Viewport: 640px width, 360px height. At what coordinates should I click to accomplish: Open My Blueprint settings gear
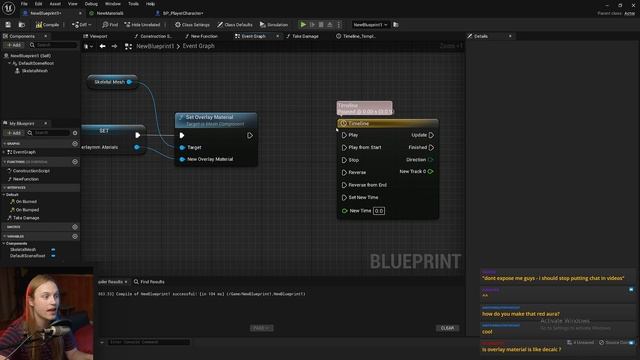[x=75, y=133]
